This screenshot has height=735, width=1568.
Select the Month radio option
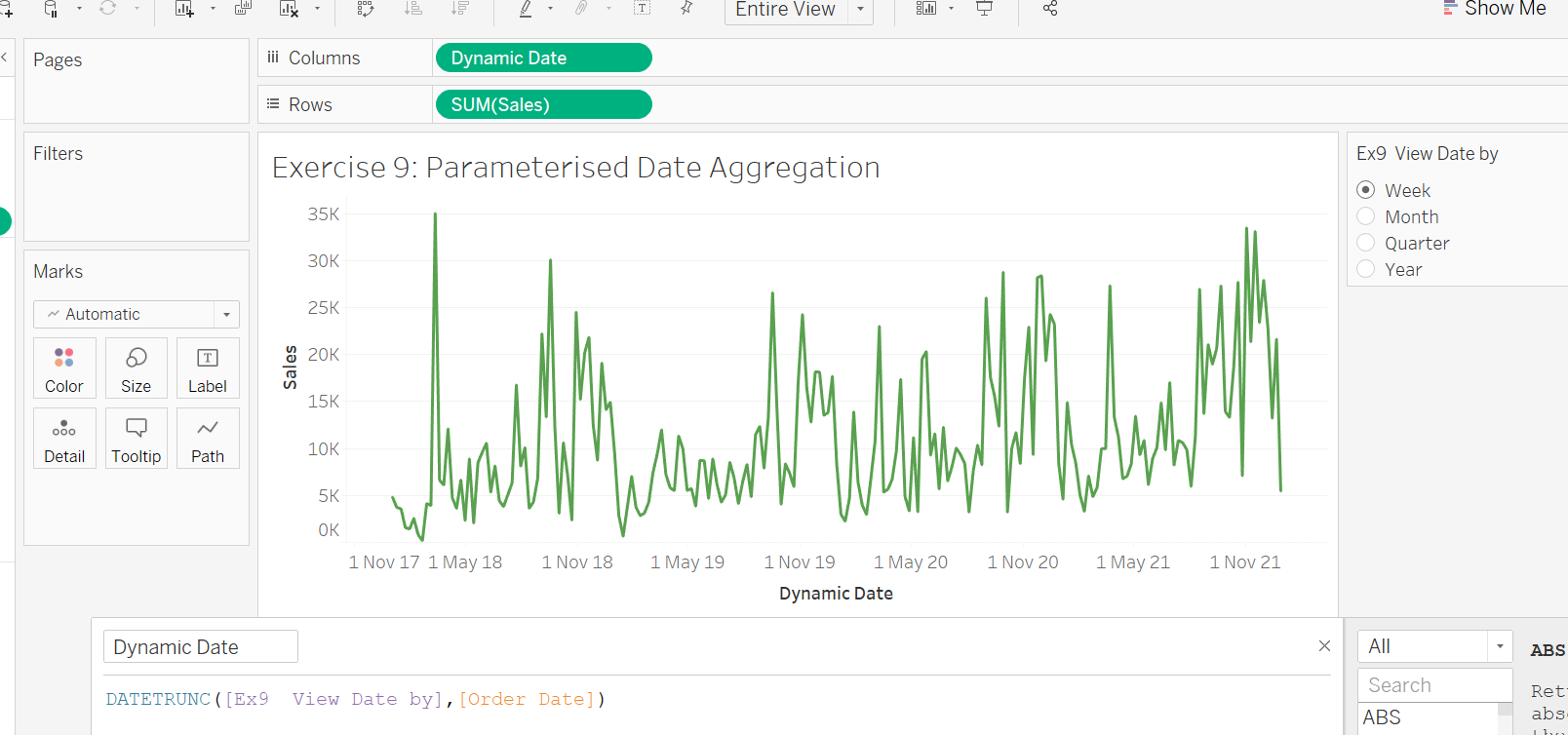(1366, 216)
